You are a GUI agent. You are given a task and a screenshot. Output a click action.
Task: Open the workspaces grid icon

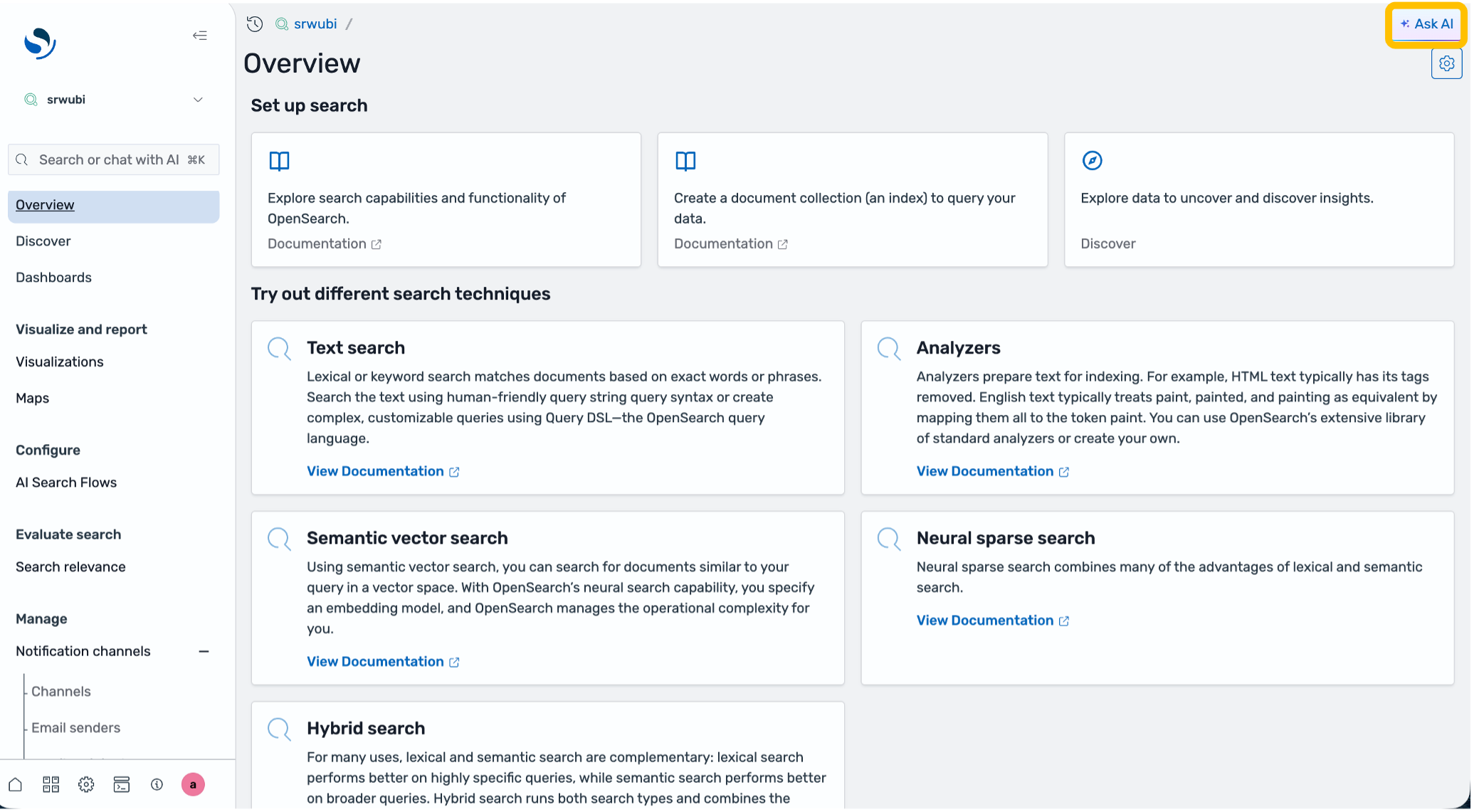[x=51, y=785]
